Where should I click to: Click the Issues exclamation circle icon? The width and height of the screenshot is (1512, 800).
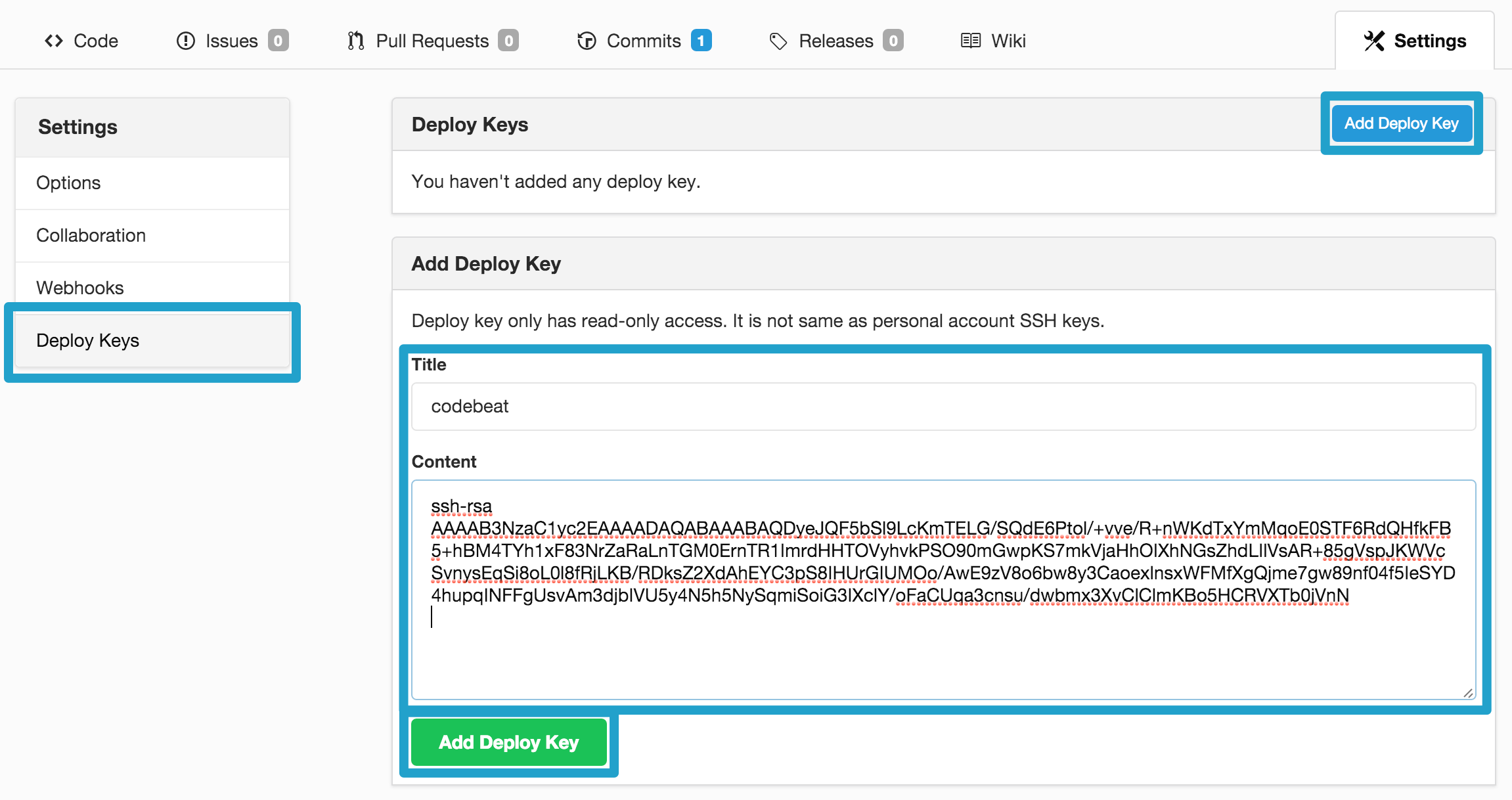(x=186, y=41)
